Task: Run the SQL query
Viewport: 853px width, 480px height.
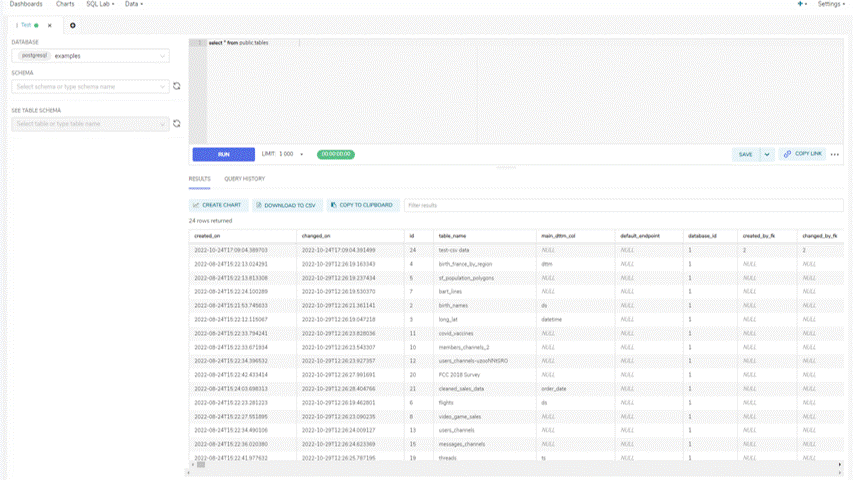Action: coord(223,154)
